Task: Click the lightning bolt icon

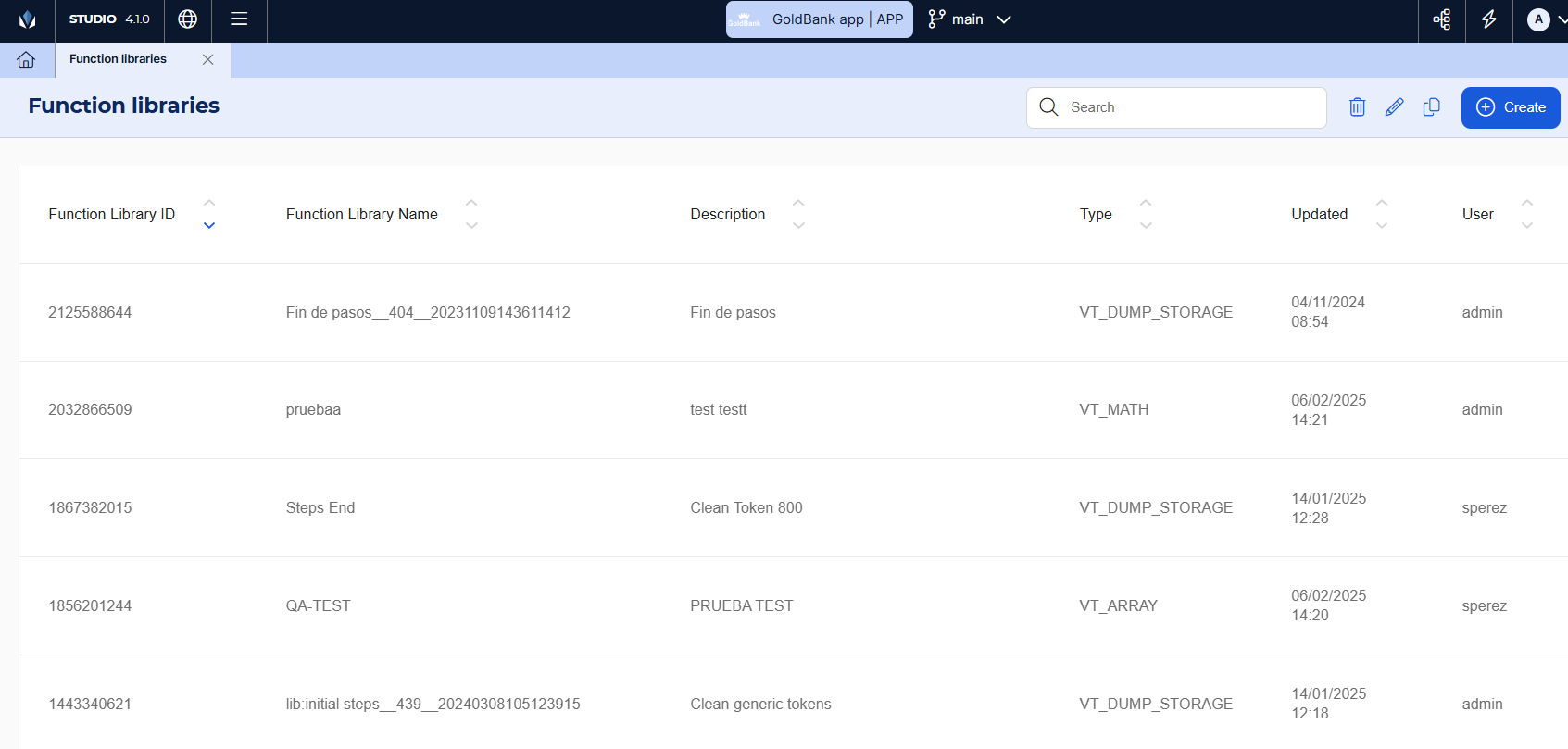Action: 1489,19
